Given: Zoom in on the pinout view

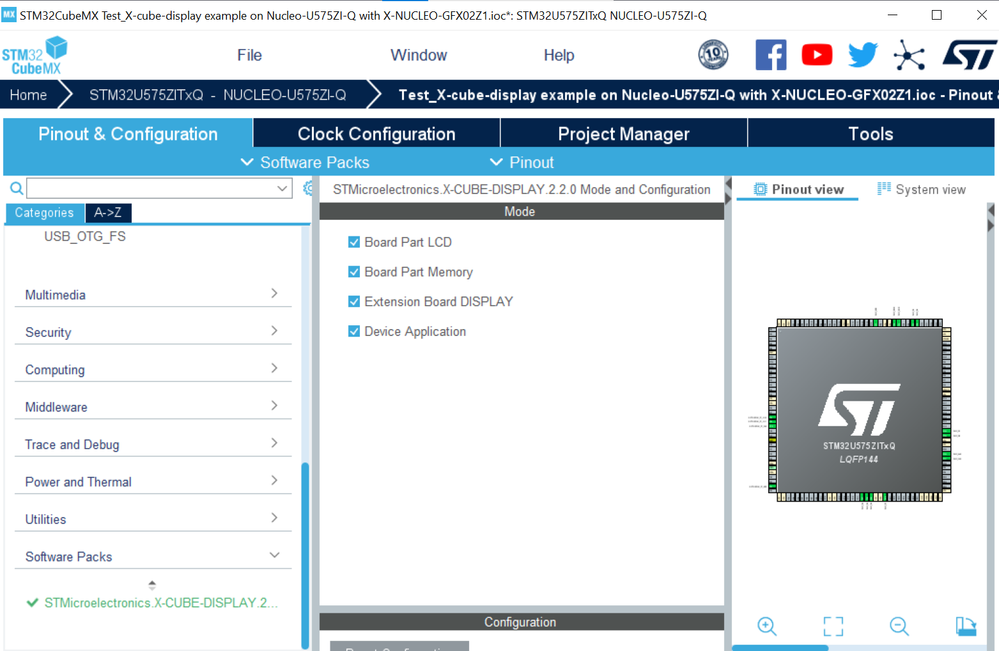Looking at the screenshot, I should point(766,626).
